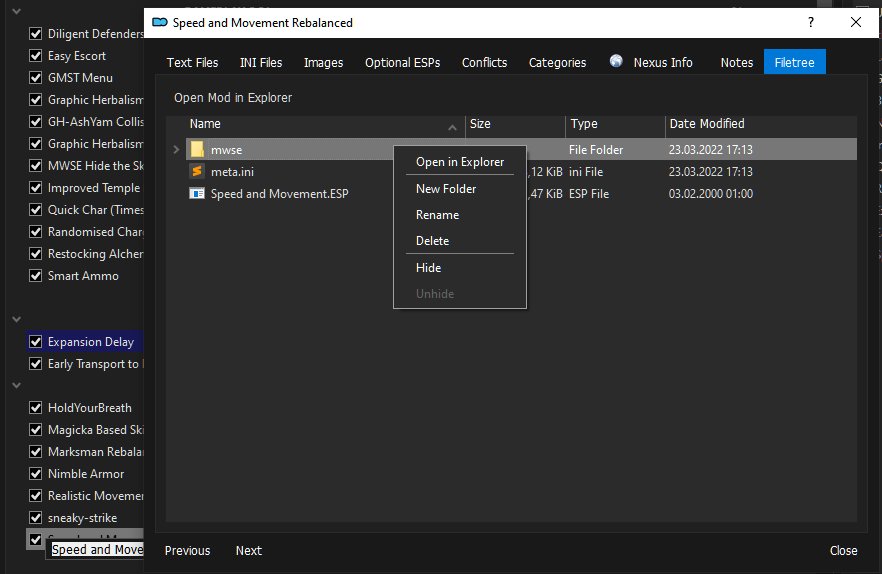Viewport: 882px width, 574px height.
Task: Click the meta.ini file icon
Action: [x=197, y=172]
